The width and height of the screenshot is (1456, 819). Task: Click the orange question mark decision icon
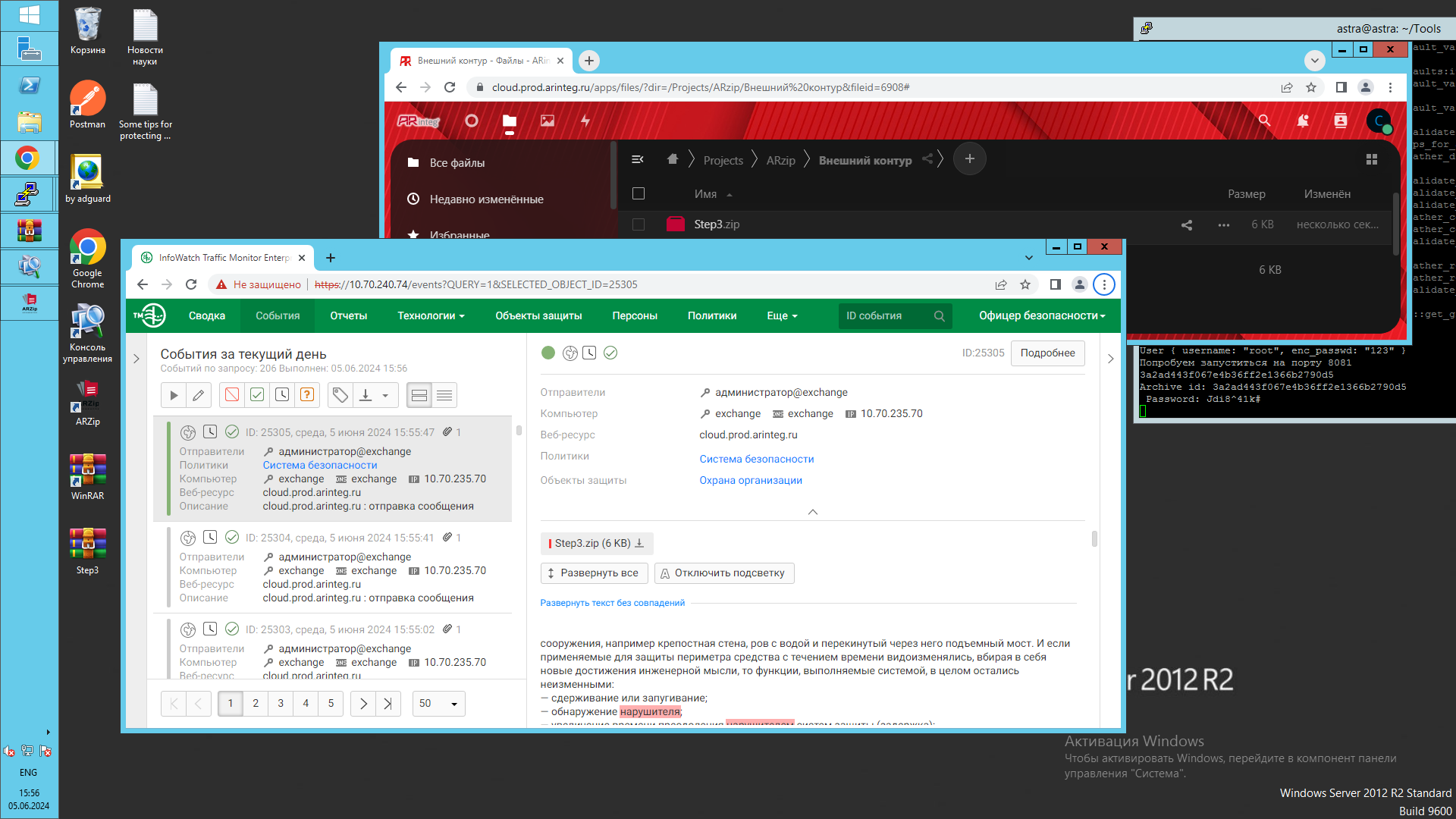[307, 395]
